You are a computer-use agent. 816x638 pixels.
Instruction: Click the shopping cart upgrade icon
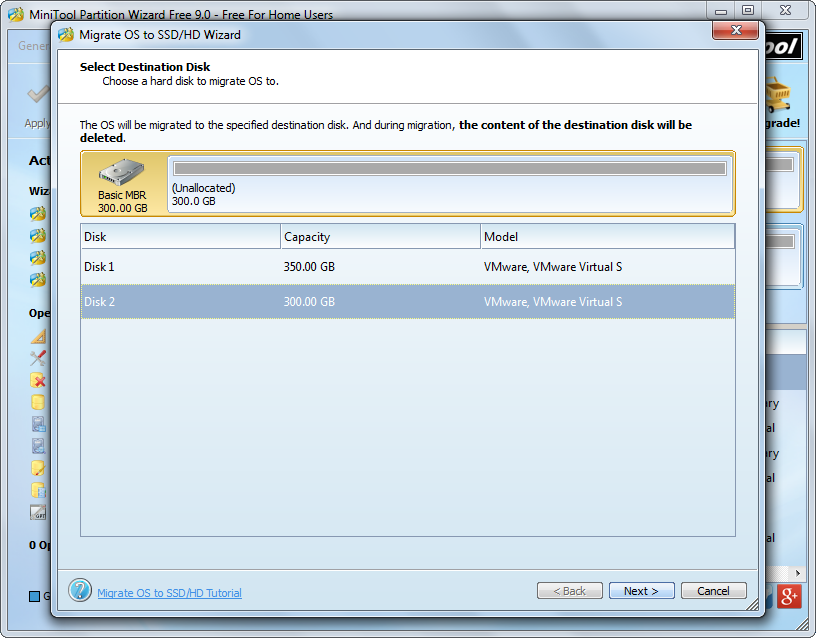(779, 95)
